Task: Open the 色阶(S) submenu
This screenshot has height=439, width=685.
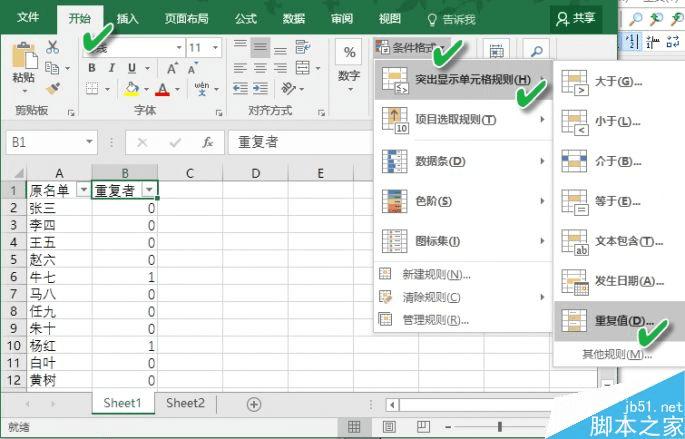Action: point(464,201)
